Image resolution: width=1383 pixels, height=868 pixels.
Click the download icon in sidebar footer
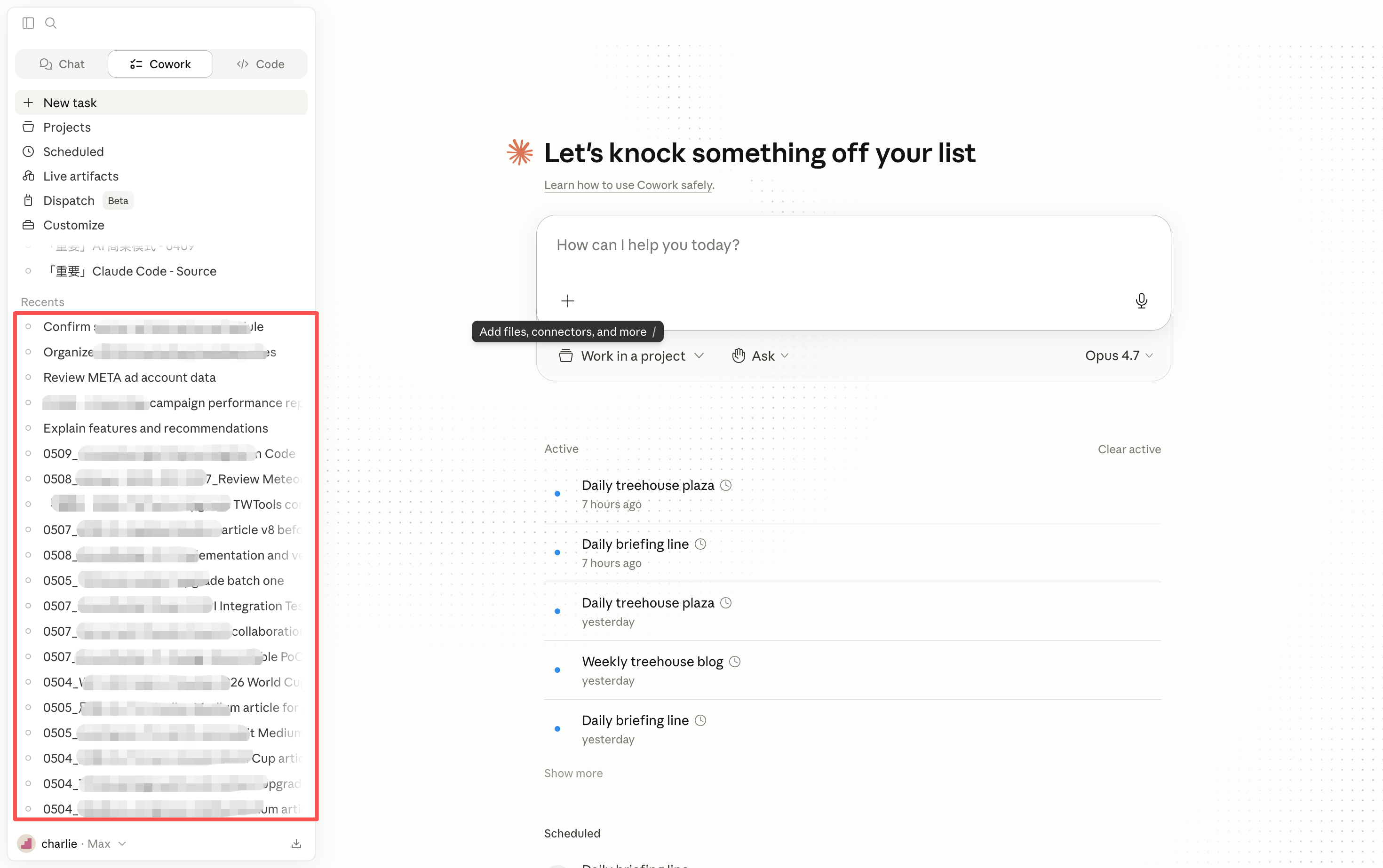pyautogui.click(x=296, y=844)
